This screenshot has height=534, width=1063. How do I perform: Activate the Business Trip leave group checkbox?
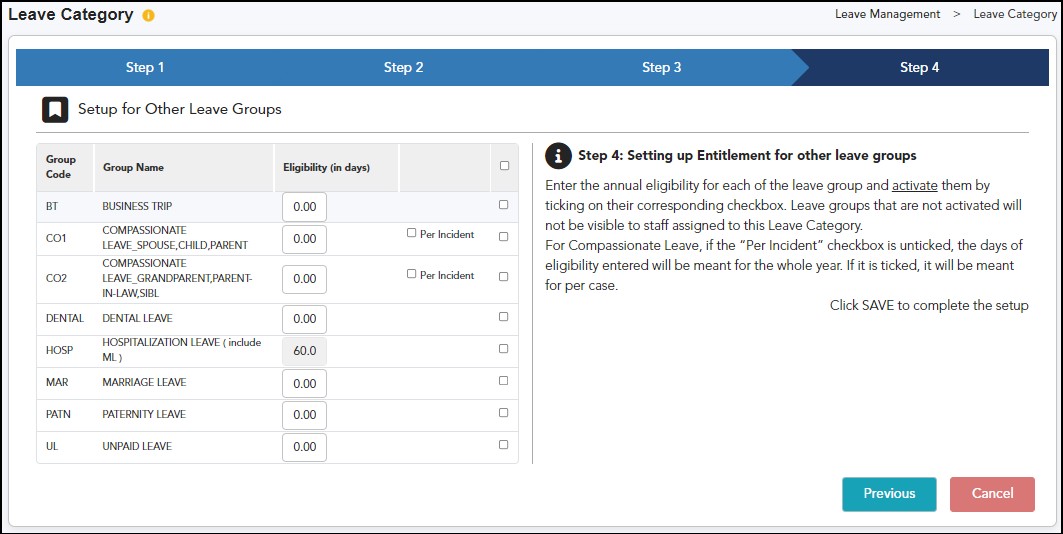point(504,205)
